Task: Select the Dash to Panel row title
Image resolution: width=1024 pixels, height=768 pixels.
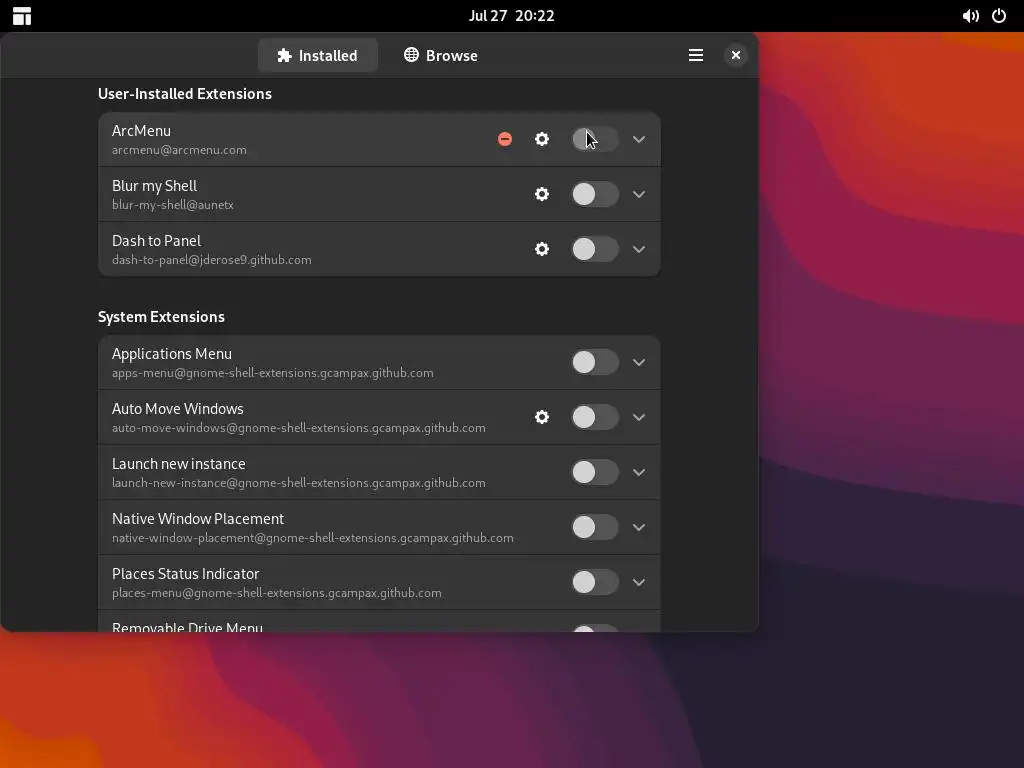Action: tap(157, 241)
